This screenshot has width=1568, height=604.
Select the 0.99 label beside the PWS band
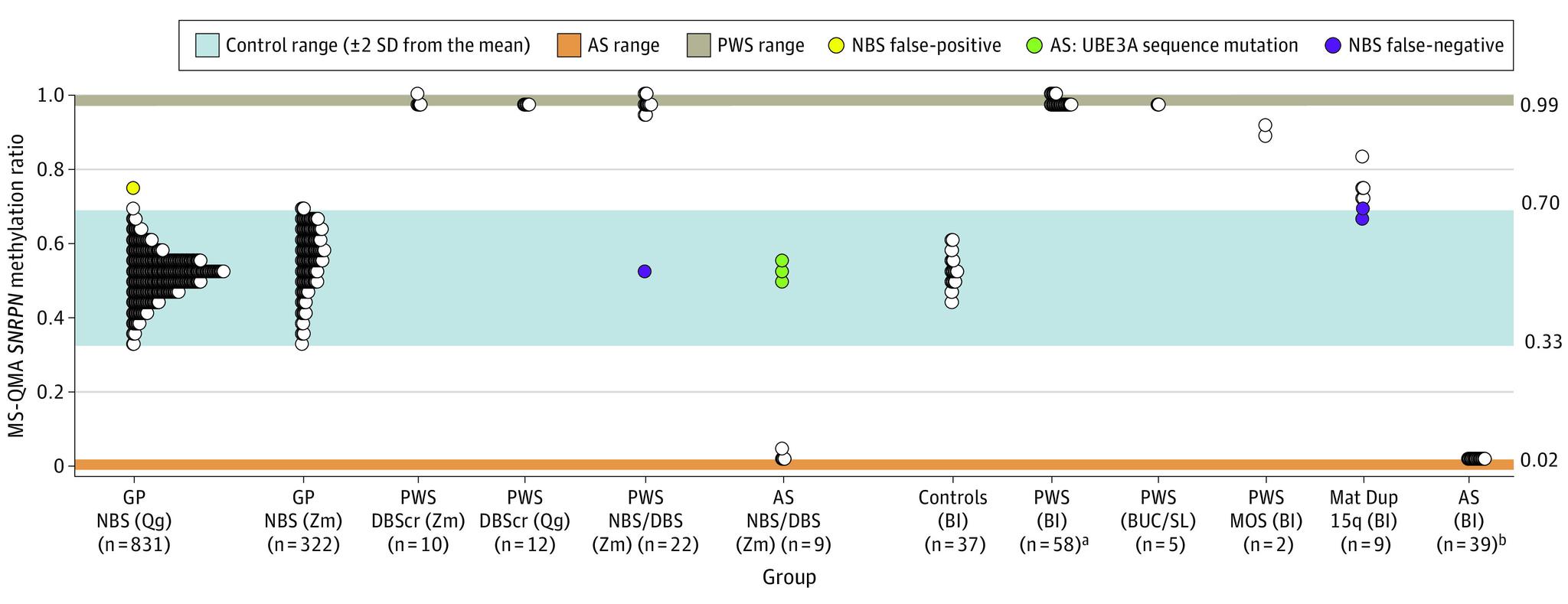point(1540,106)
